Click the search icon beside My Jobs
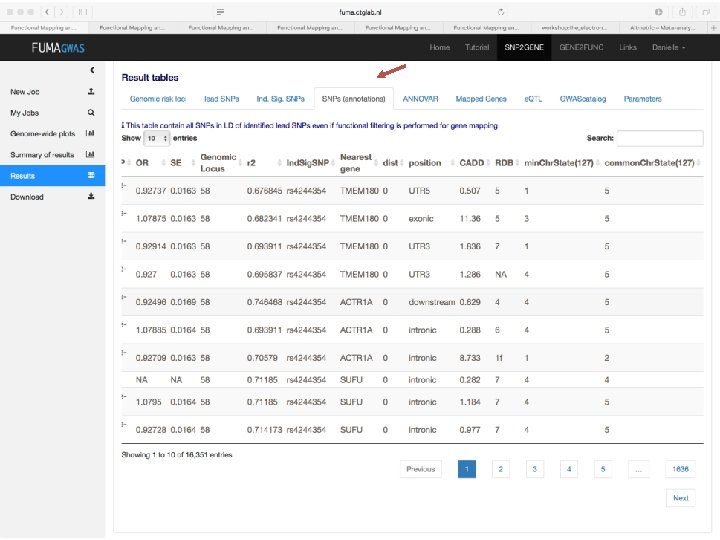This screenshot has width=720, height=540. 91,112
